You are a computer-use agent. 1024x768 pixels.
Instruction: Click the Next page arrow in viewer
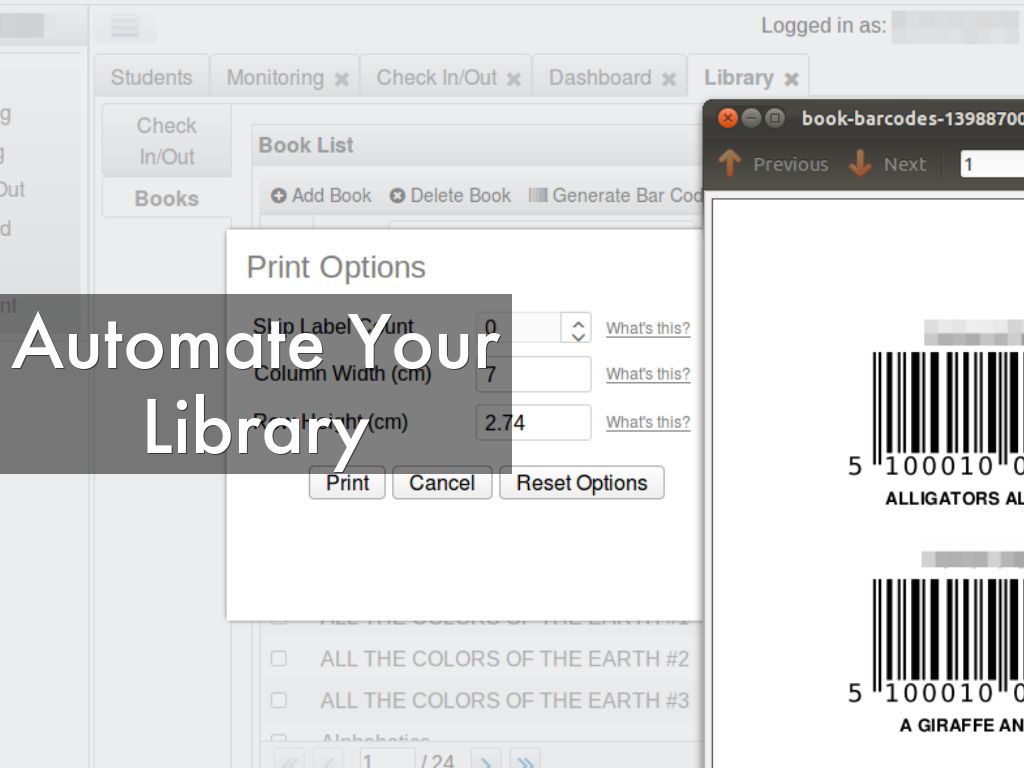pos(860,164)
